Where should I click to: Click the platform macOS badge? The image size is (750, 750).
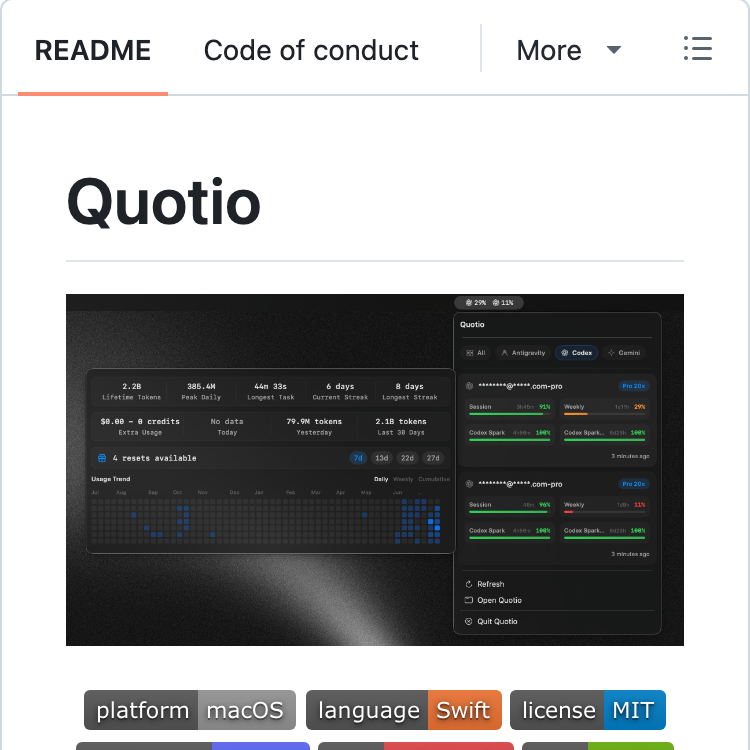coord(190,710)
